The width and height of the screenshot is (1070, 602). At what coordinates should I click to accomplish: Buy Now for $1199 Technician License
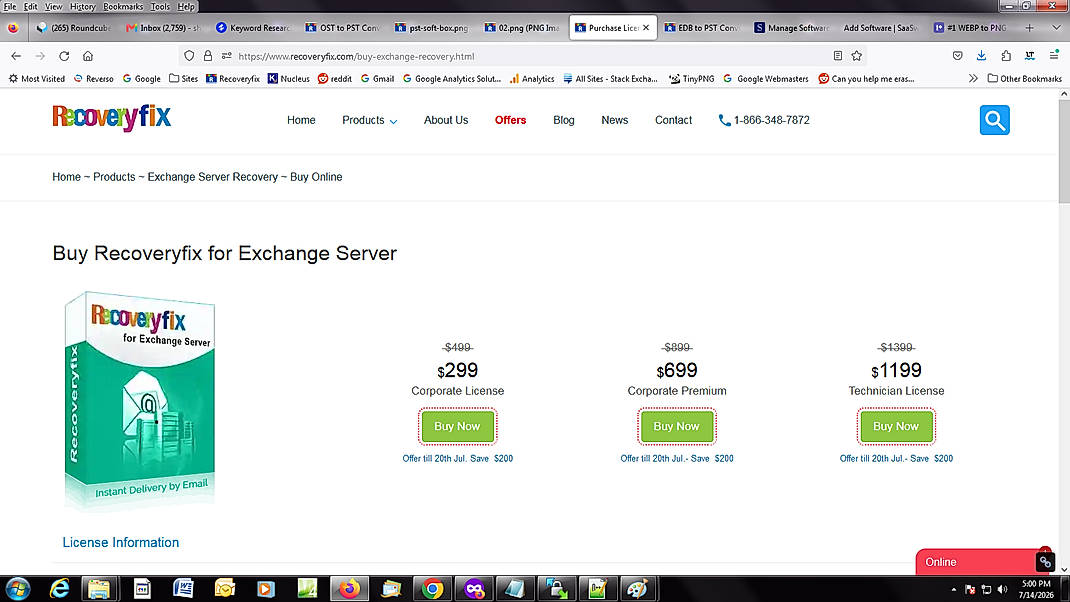(896, 426)
